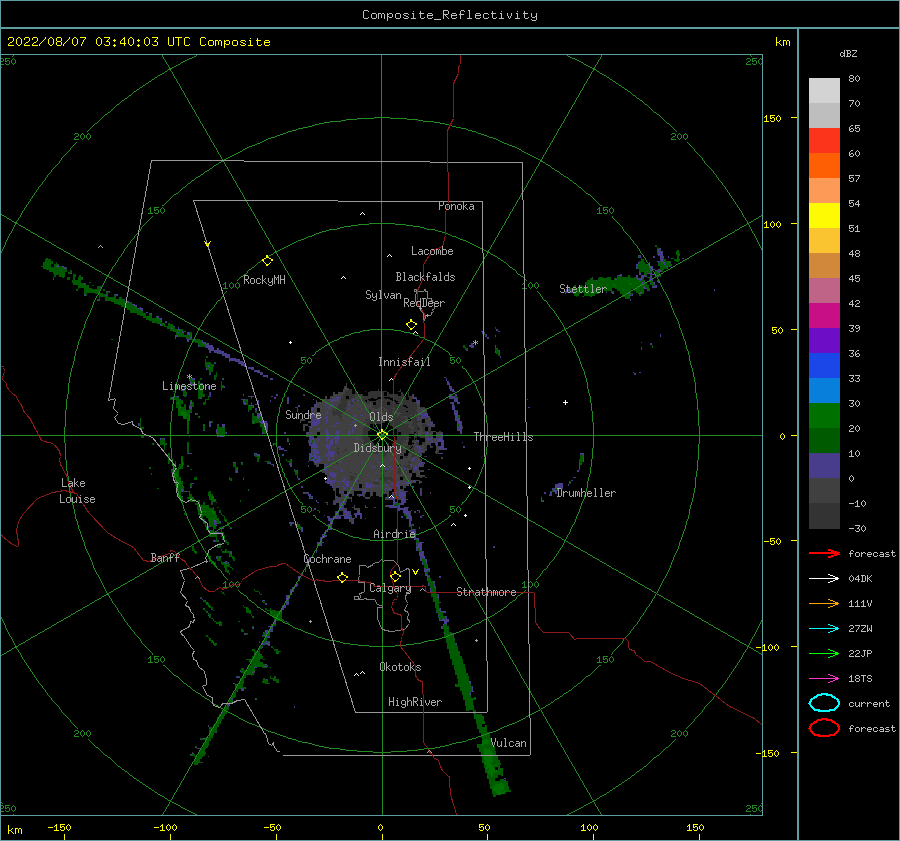The height and width of the screenshot is (841, 900).
Task: Click the yellow diamond beside Cochrane
Action: (343, 578)
